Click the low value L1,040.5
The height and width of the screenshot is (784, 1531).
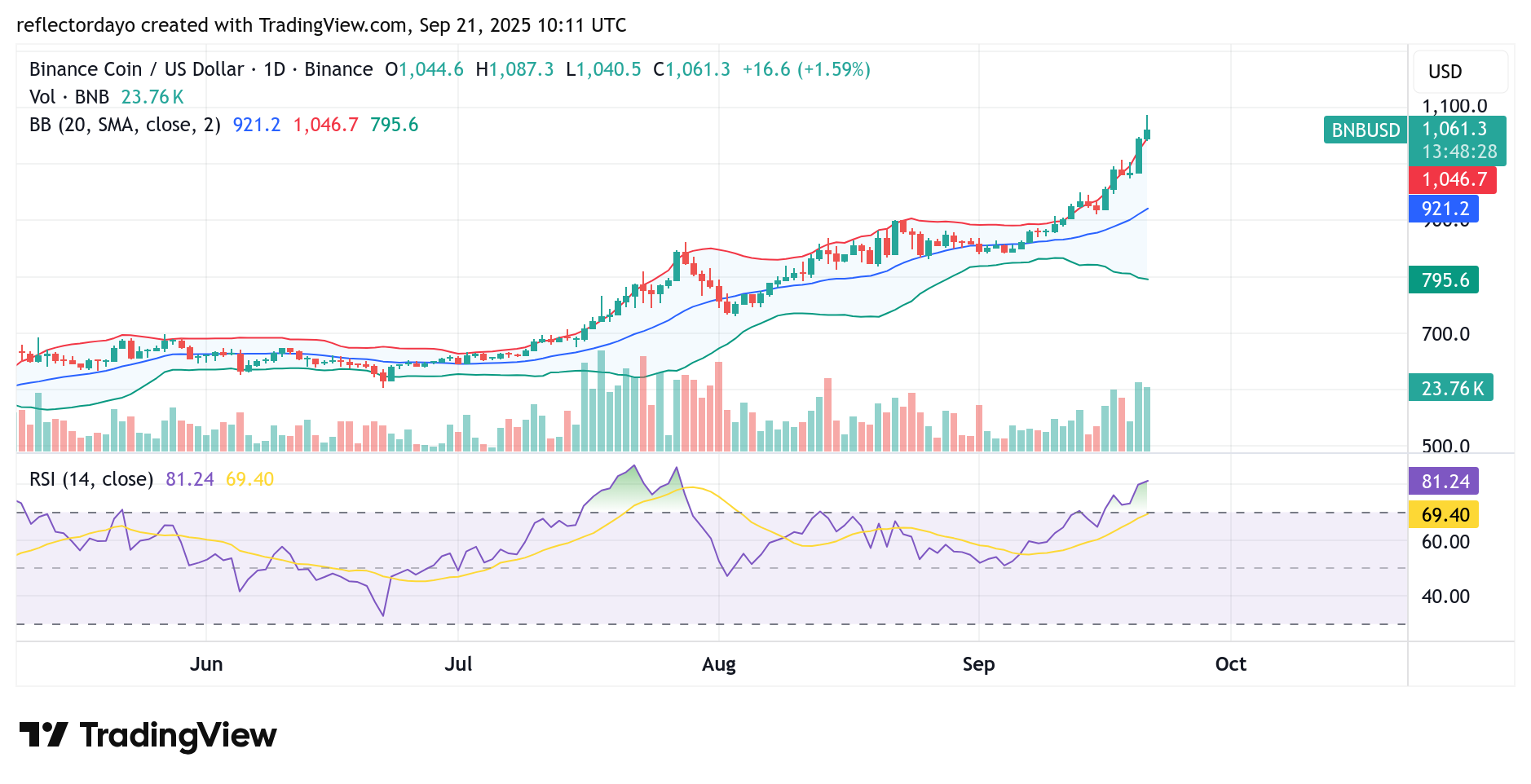(x=603, y=69)
